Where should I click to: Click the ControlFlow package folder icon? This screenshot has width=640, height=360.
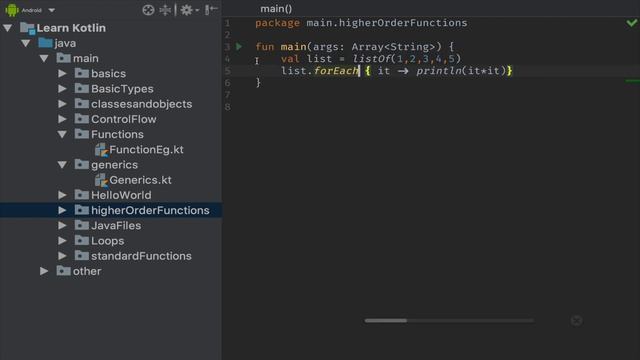pos(82,119)
